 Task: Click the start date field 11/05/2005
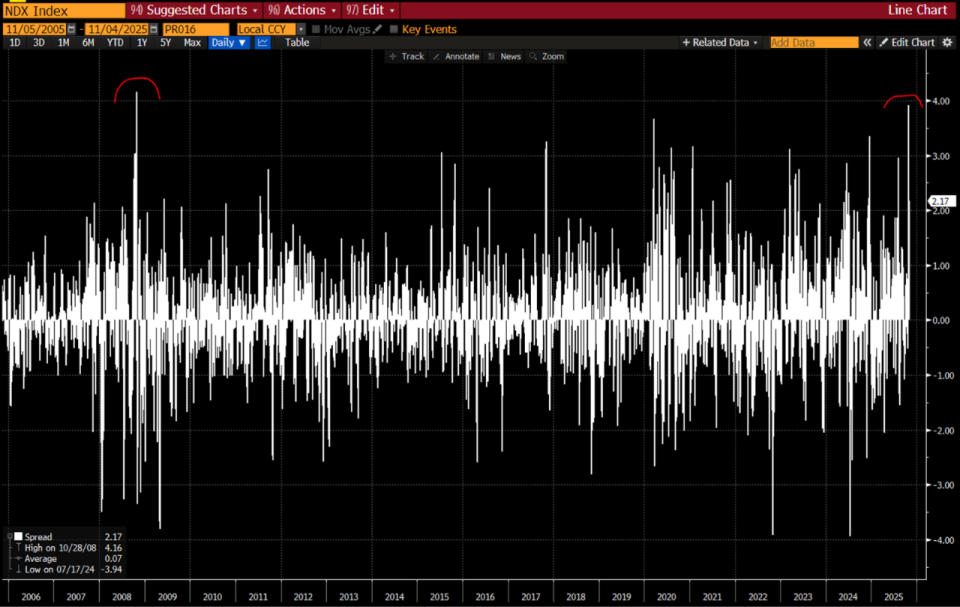35,29
